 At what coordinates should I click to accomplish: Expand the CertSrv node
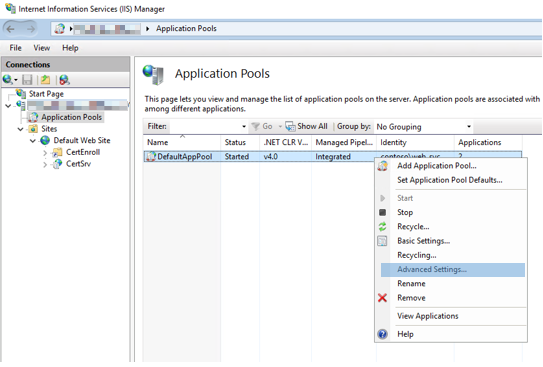[45, 164]
